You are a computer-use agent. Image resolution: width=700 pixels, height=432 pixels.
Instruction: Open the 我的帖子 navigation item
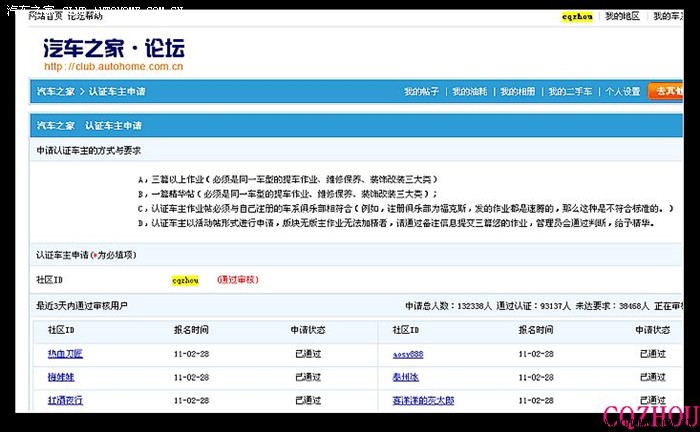coord(421,91)
